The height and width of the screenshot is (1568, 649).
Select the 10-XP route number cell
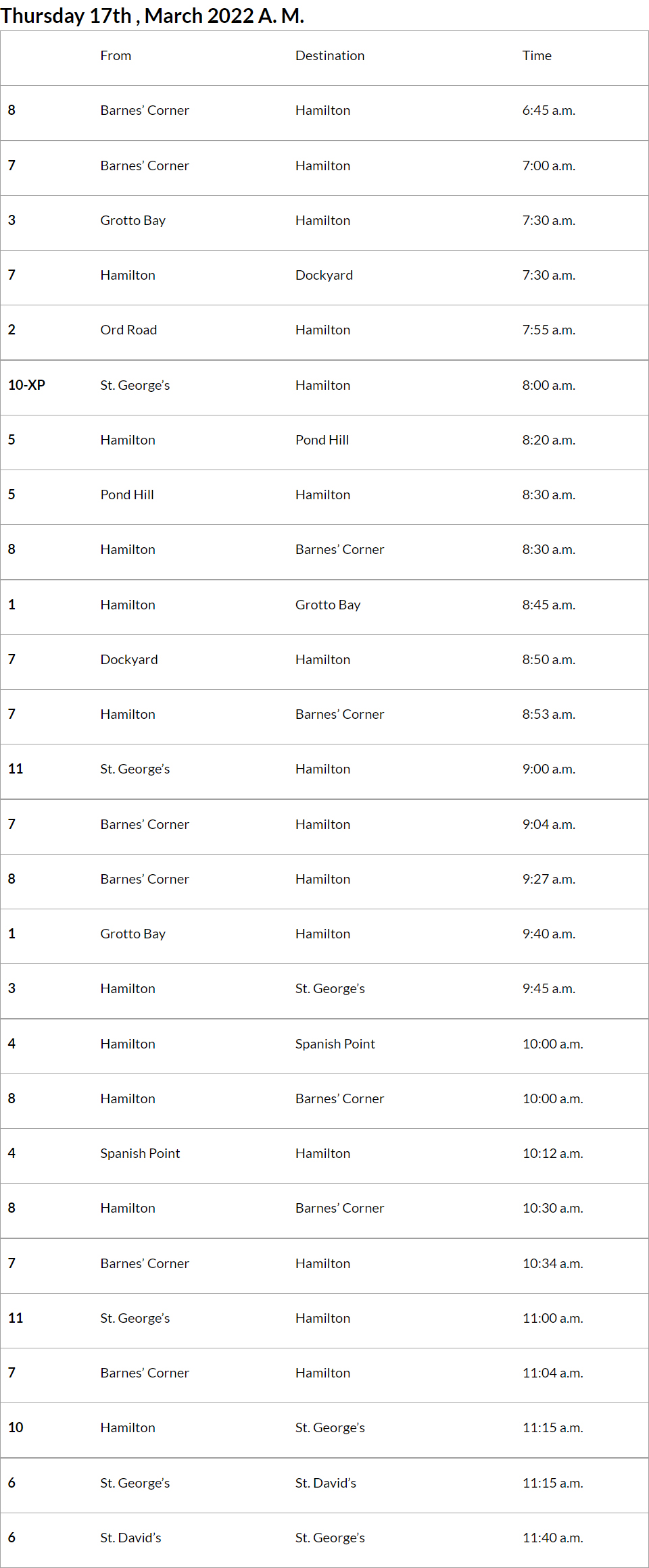tap(26, 385)
